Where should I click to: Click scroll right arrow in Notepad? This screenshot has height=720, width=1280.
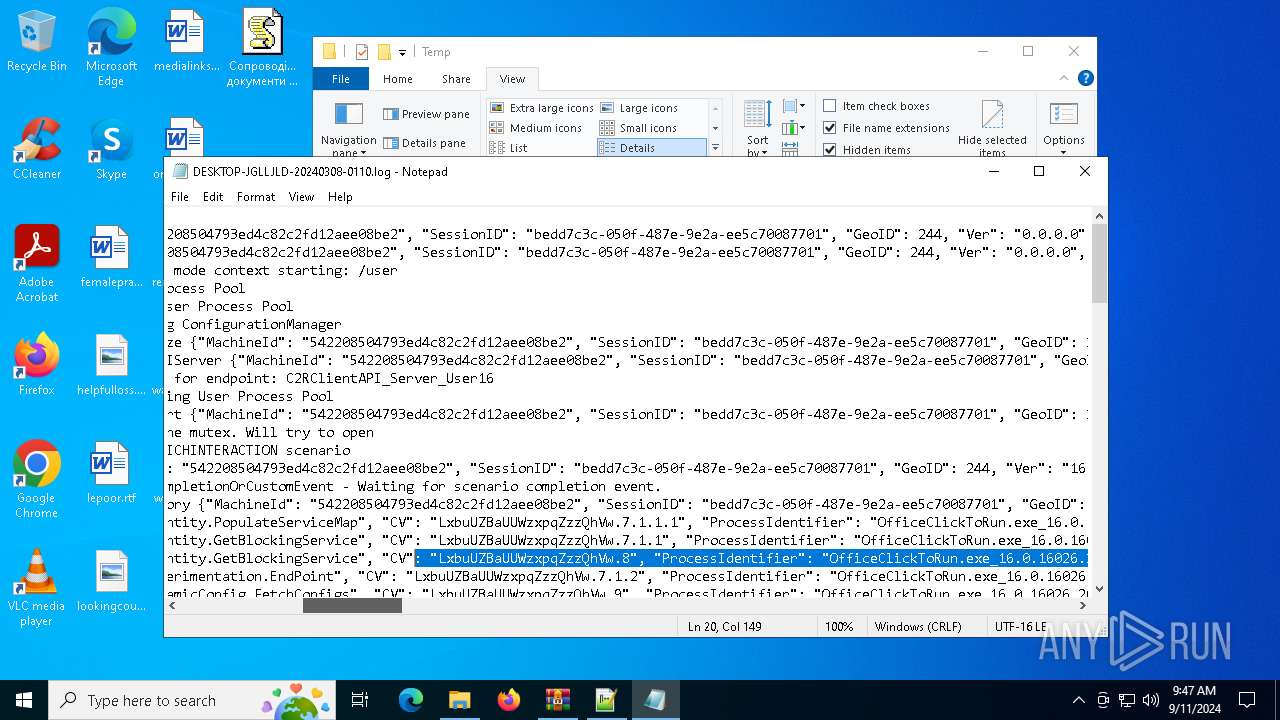1082,605
